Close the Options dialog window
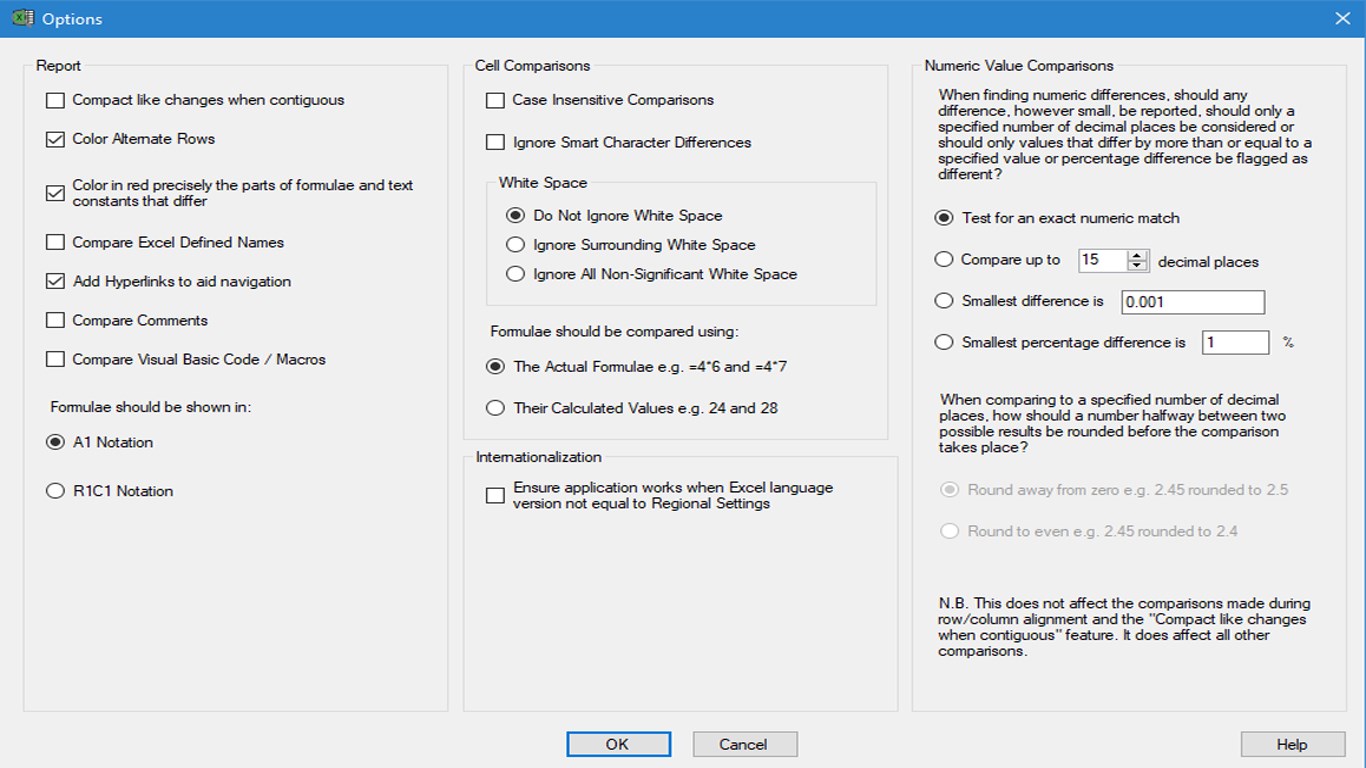 [x=1343, y=18]
